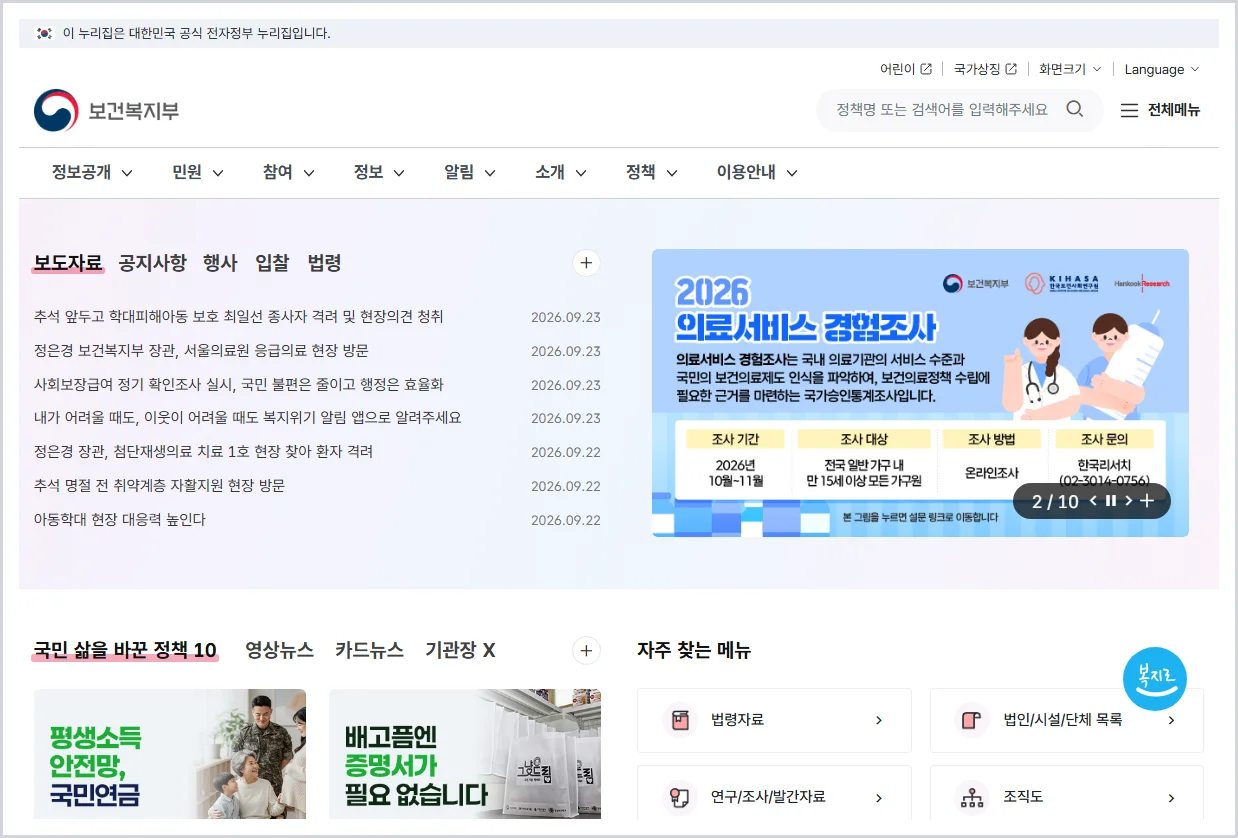The image size is (1238, 838).
Task: Expand the 민원 menu
Action: coord(198,172)
